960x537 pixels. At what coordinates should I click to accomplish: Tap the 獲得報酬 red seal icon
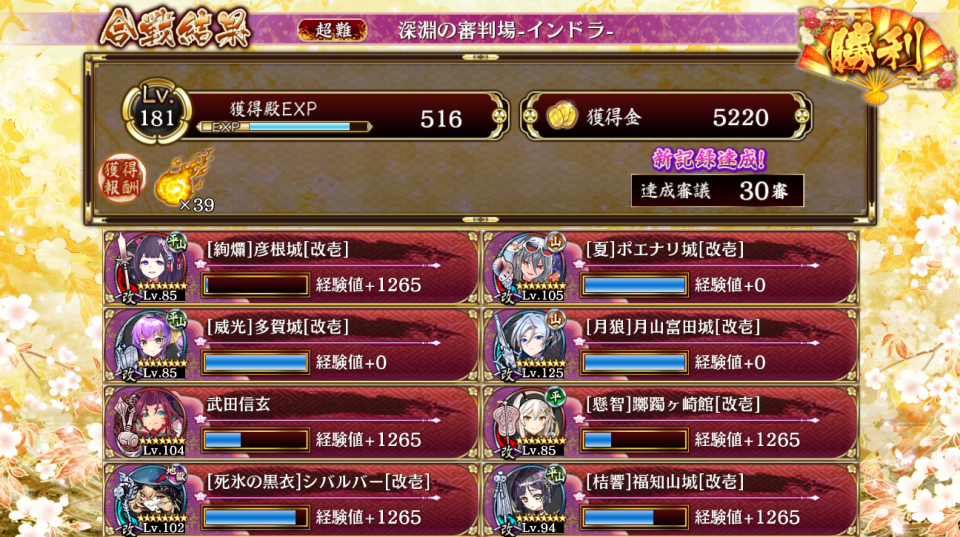pyautogui.click(x=122, y=178)
